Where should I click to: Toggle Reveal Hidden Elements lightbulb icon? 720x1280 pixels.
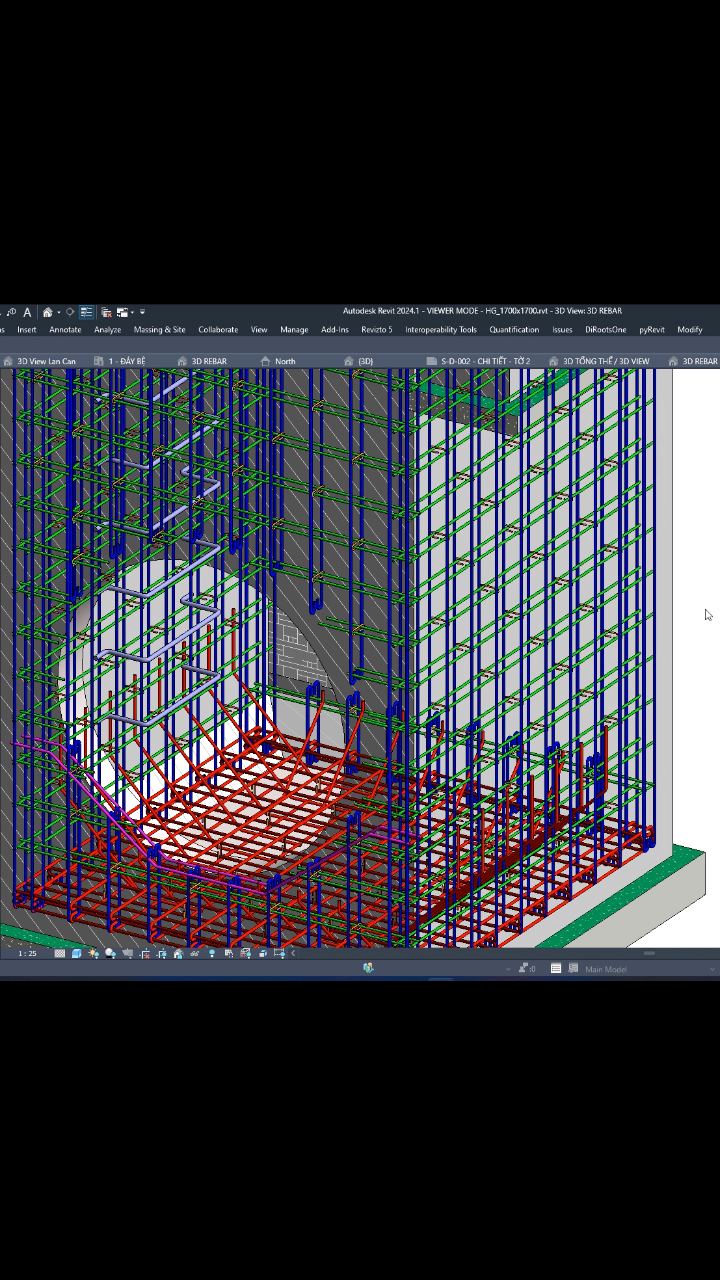pos(212,953)
